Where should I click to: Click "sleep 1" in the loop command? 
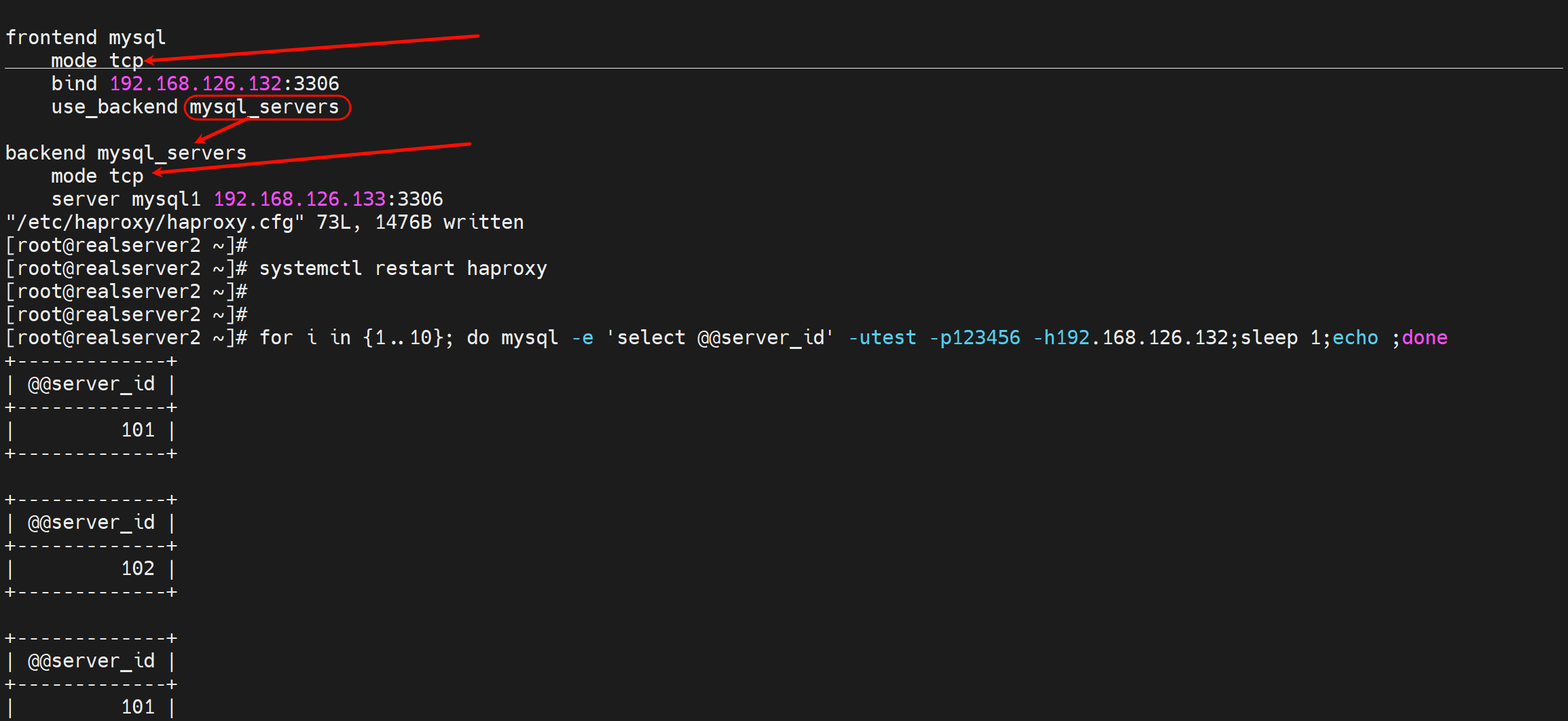1280,337
